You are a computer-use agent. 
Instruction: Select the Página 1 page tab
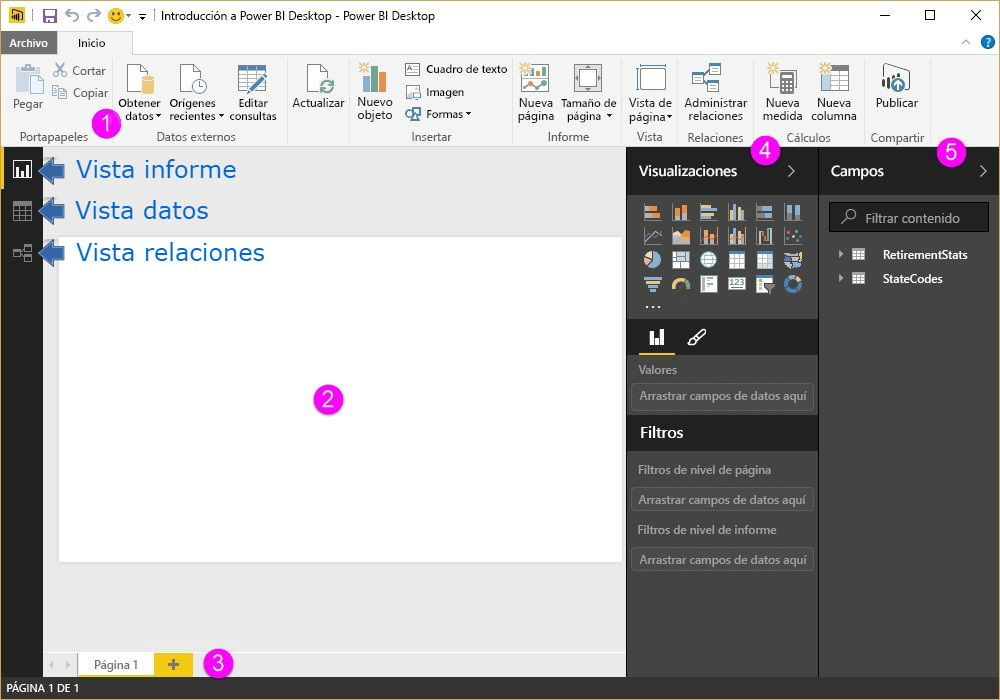[x=115, y=664]
